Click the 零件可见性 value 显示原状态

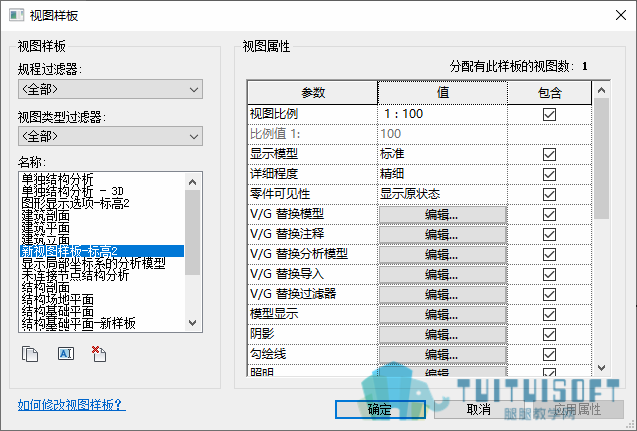[442, 194]
